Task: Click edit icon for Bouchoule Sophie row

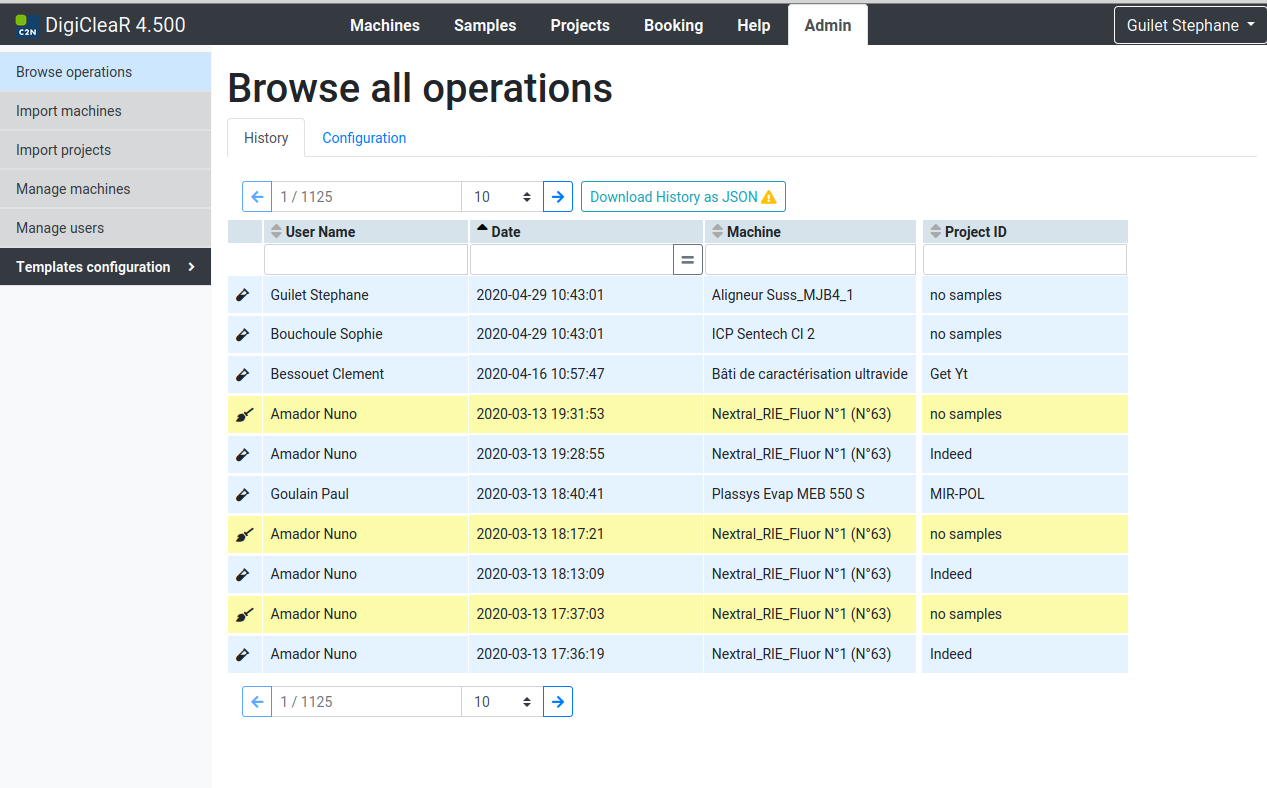Action: tap(243, 335)
